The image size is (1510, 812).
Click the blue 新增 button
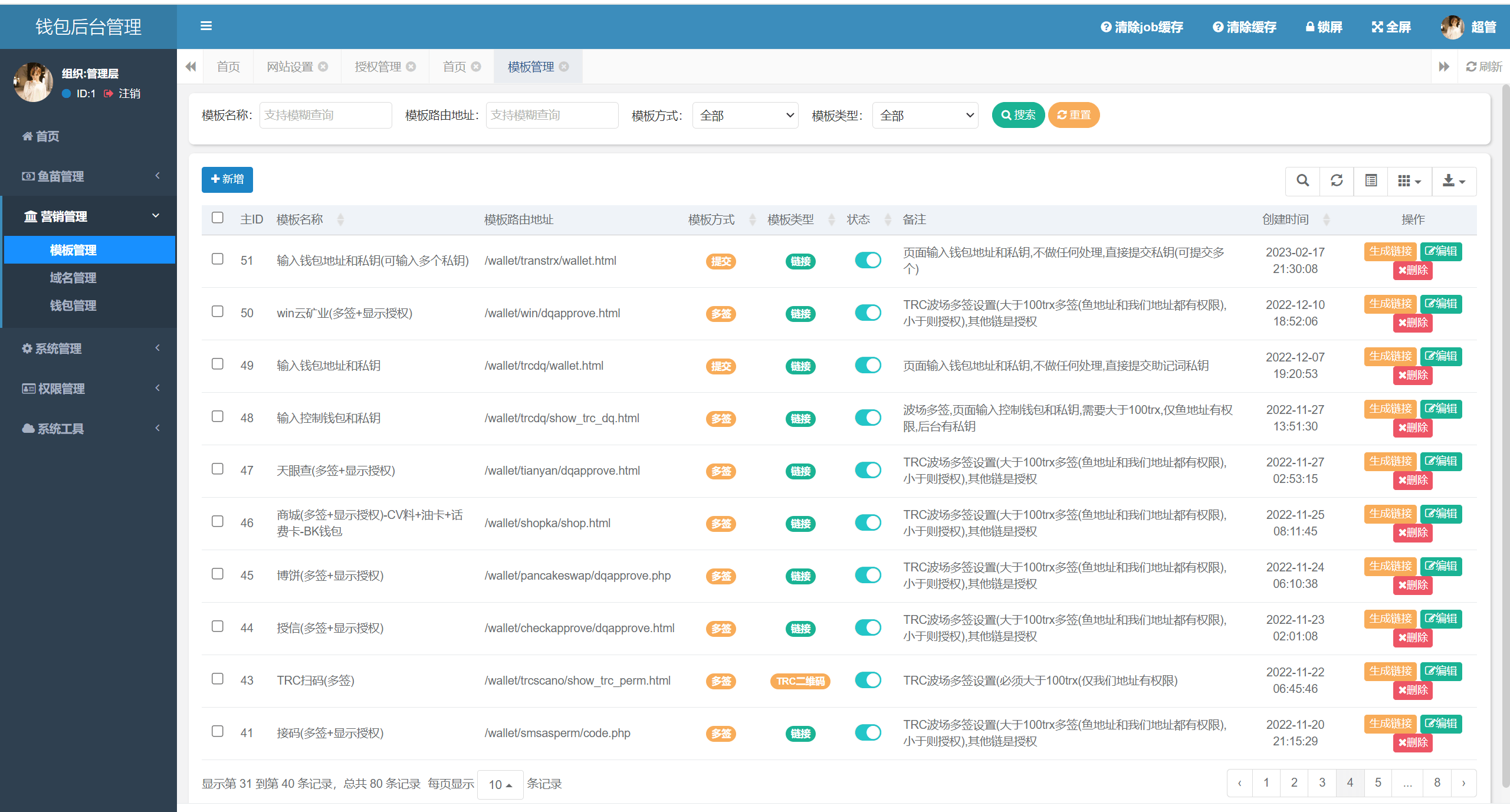pyautogui.click(x=227, y=179)
